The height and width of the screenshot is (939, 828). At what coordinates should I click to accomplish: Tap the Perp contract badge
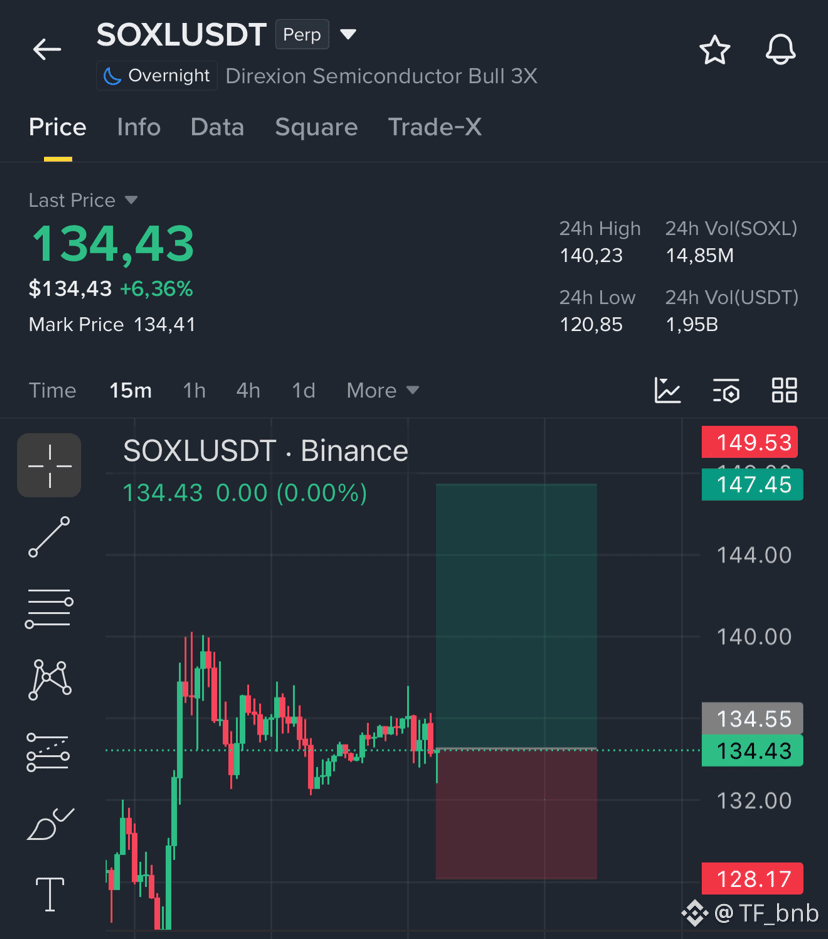click(x=302, y=35)
